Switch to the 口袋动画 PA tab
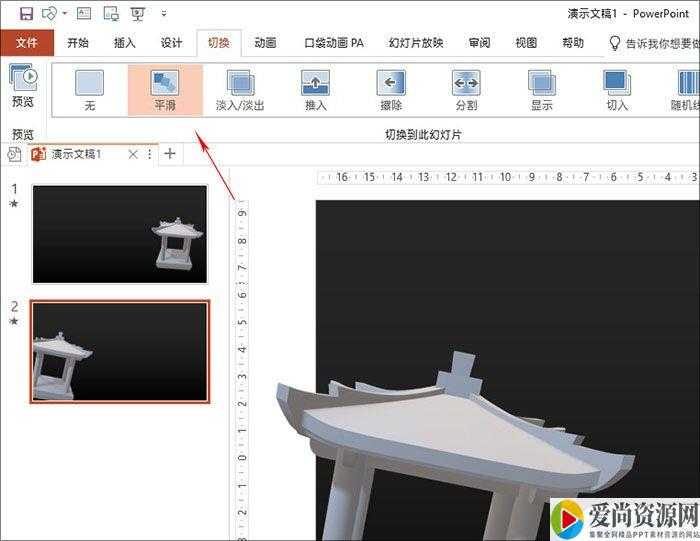The width and height of the screenshot is (700, 541). pyautogui.click(x=334, y=43)
